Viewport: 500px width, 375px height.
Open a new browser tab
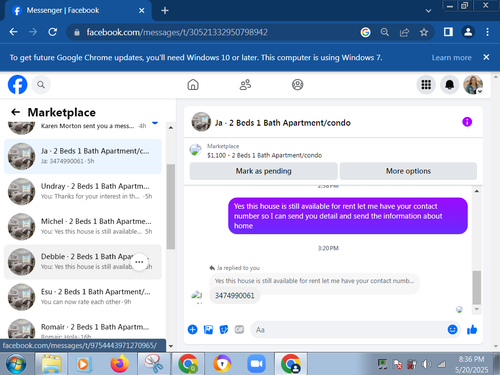pos(165,11)
